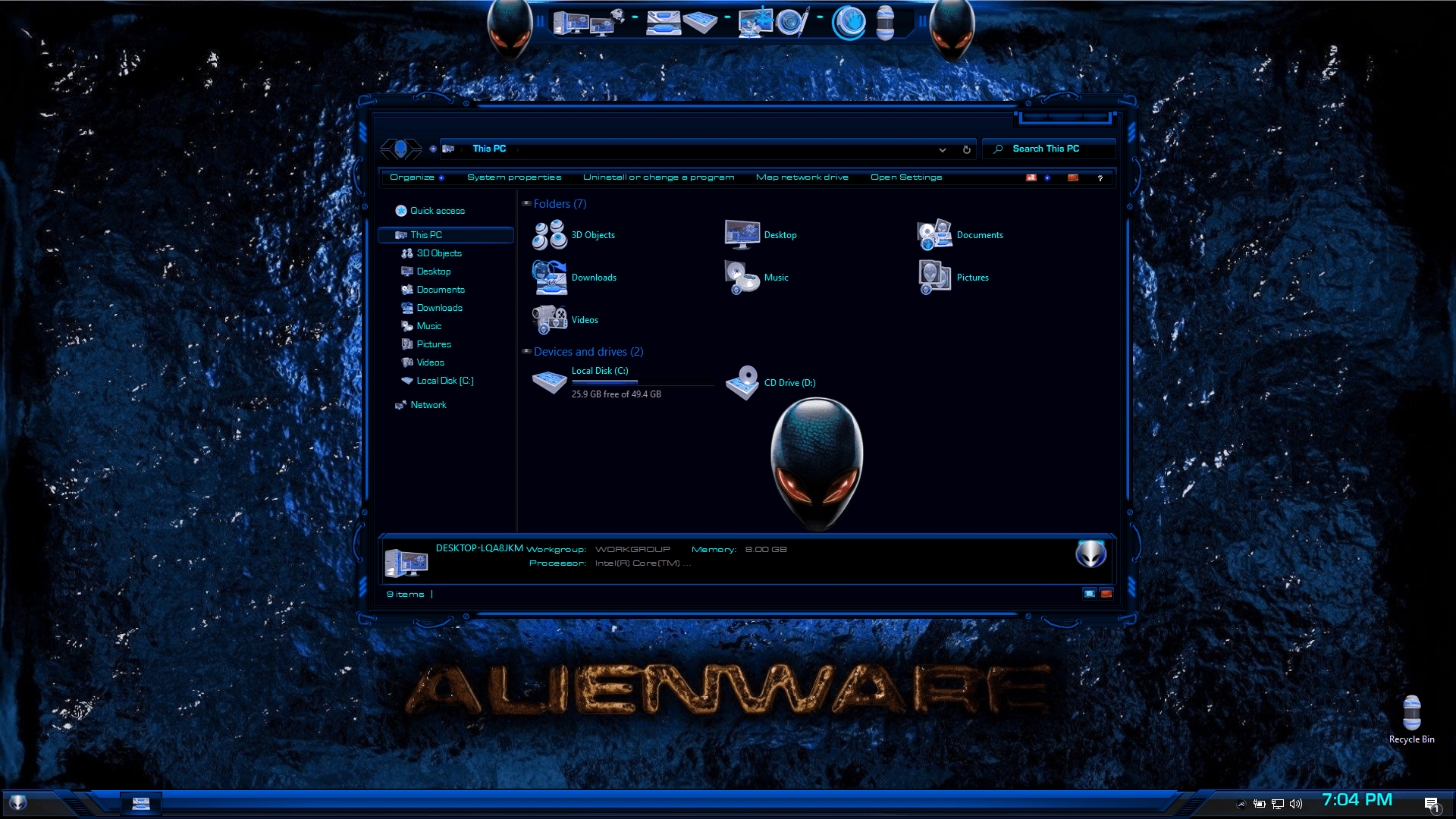Screen dimensions: 1456x819
Task: Select Local Disk (C:) in the navigation tree
Action: [438, 381]
